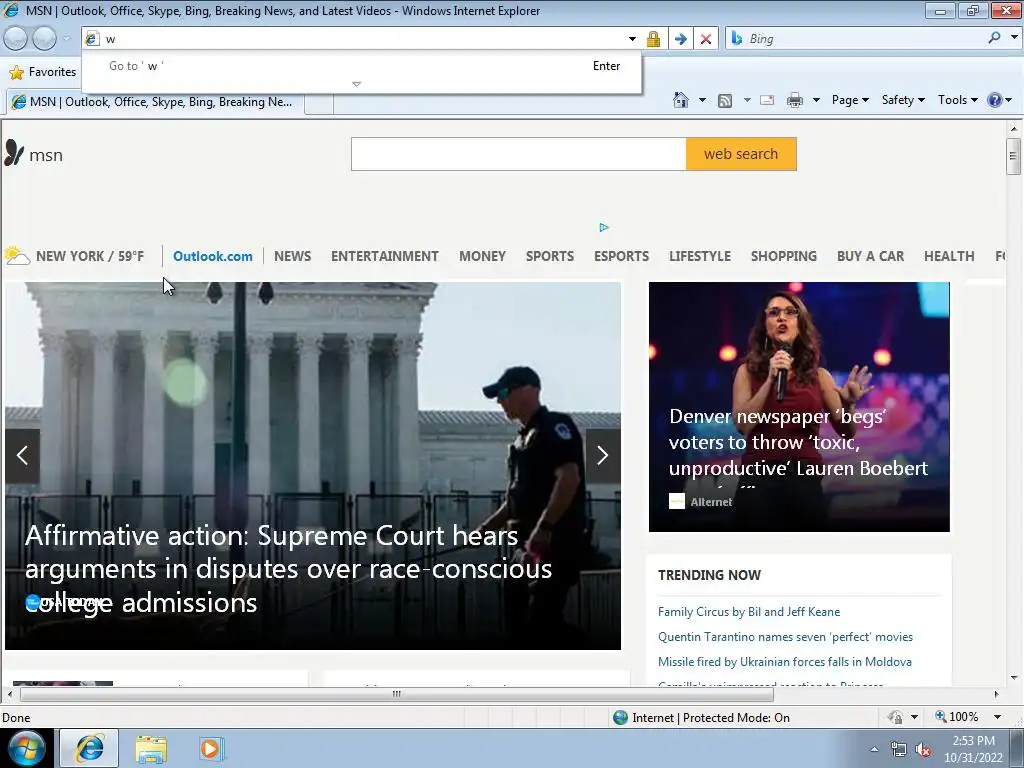Open Family Circus trending link
Viewport: 1024px width, 768px height.
click(x=748, y=612)
